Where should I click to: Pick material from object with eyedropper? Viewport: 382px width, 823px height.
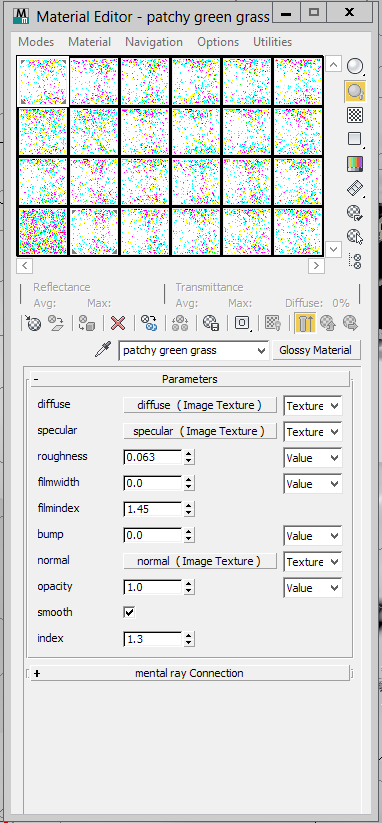(x=103, y=350)
